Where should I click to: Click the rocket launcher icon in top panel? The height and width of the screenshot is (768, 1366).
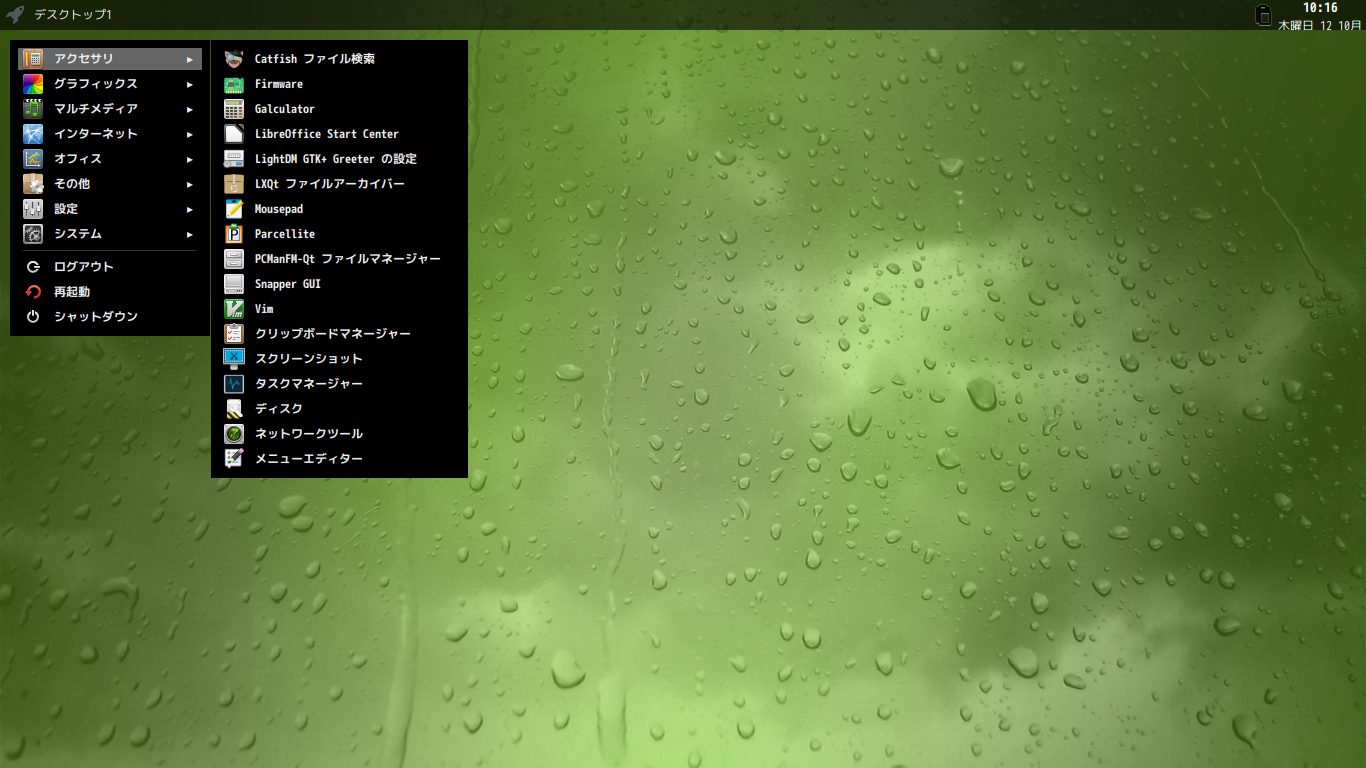pyautogui.click(x=15, y=15)
